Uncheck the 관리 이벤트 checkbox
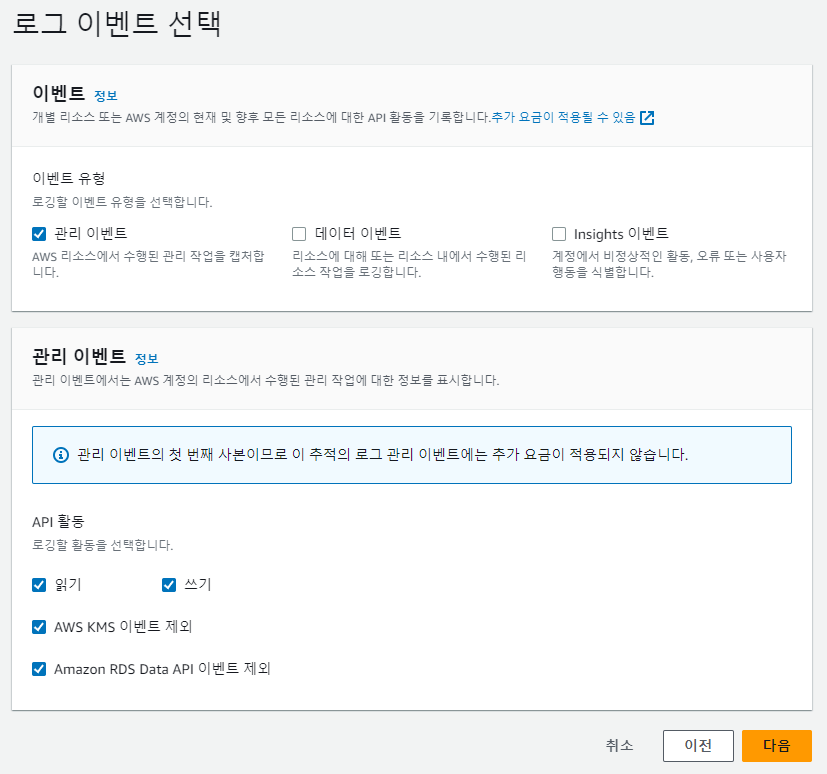827x774 pixels. [39, 234]
